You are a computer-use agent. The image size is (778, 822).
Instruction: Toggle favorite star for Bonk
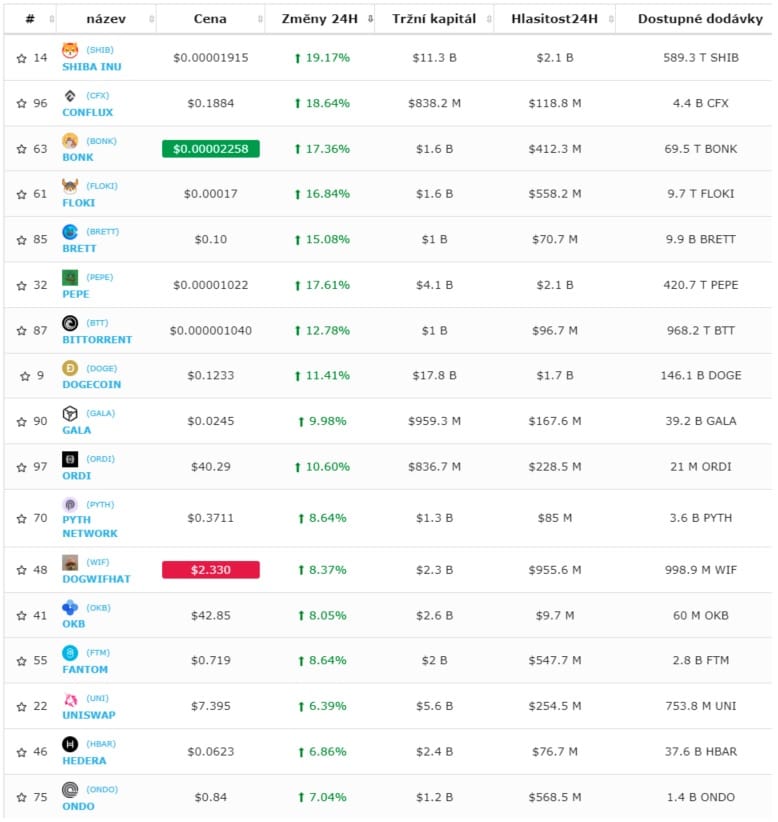pyautogui.click(x=21, y=149)
